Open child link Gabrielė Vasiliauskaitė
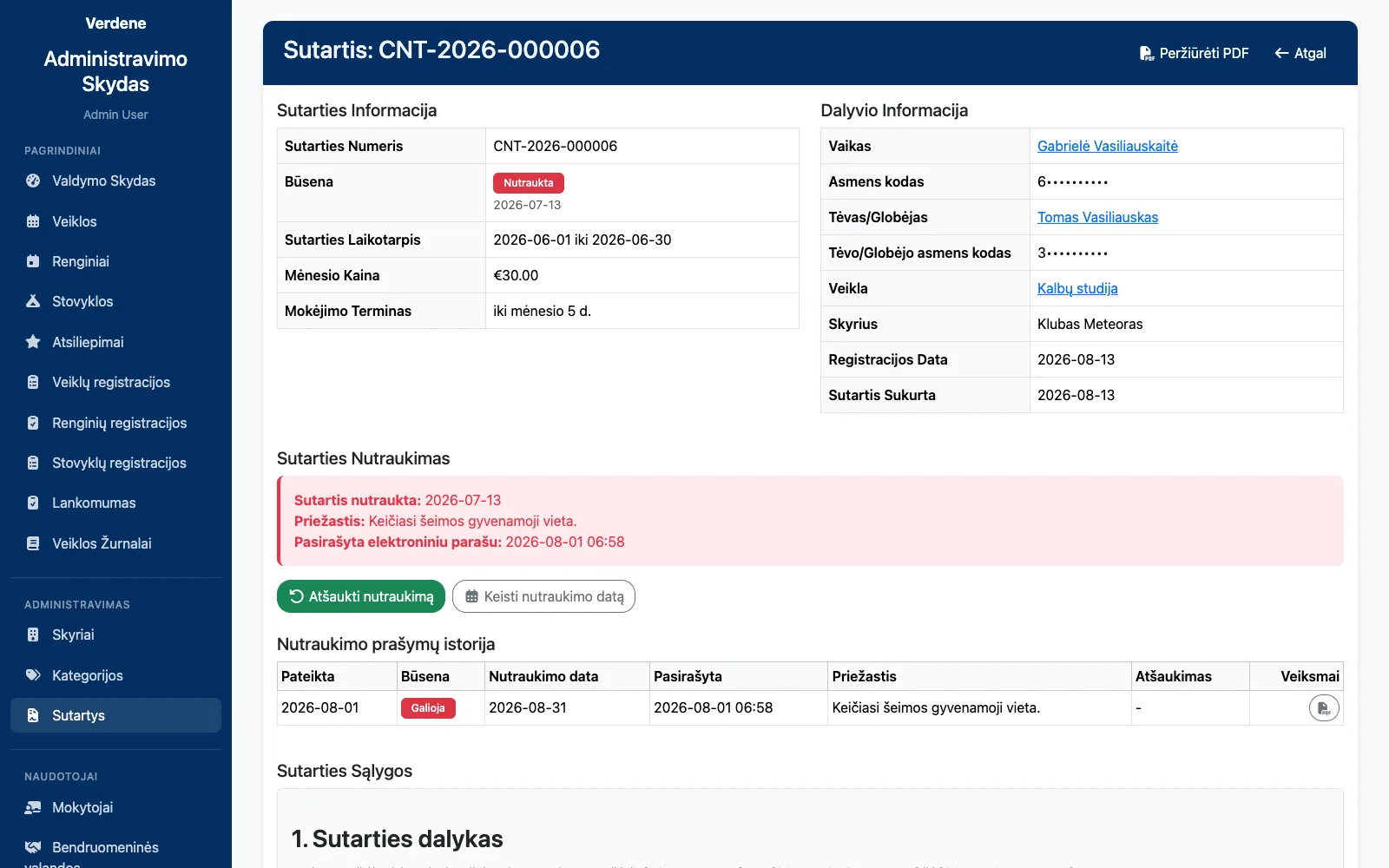 [1108, 146]
